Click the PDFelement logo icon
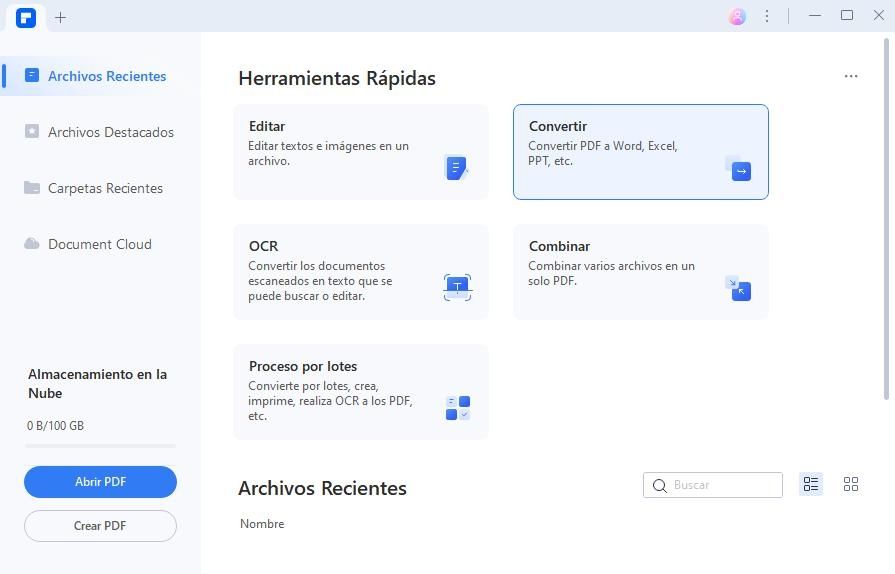 [x=26, y=17]
